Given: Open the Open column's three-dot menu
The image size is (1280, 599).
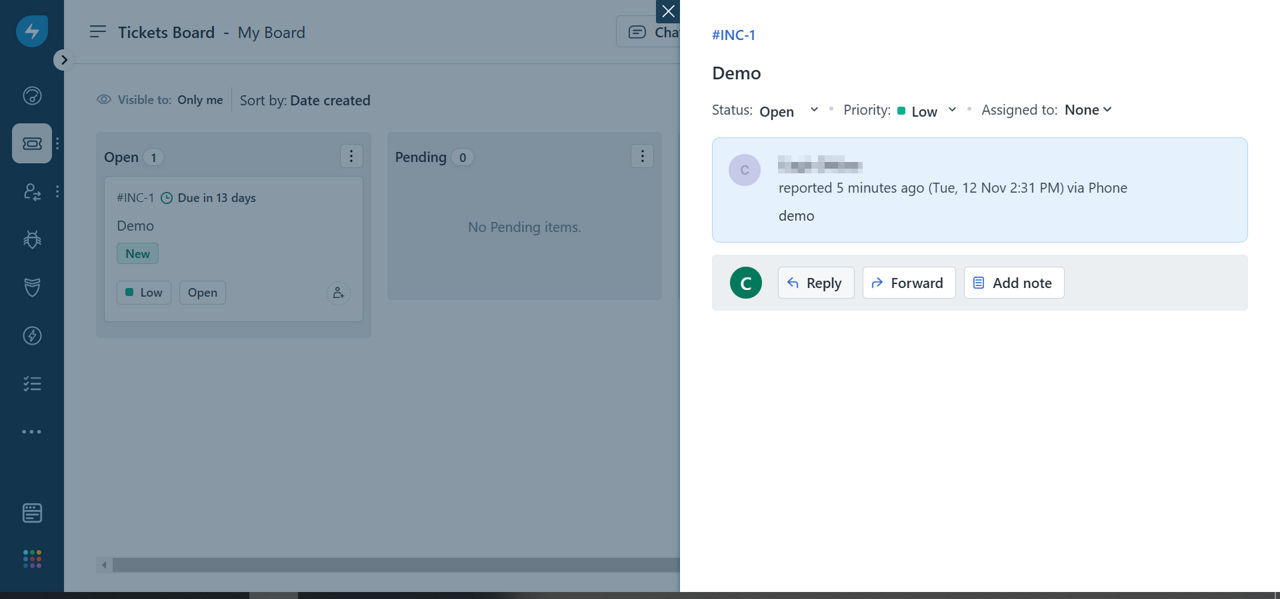Looking at the screenshot, I should click(351, 156).
